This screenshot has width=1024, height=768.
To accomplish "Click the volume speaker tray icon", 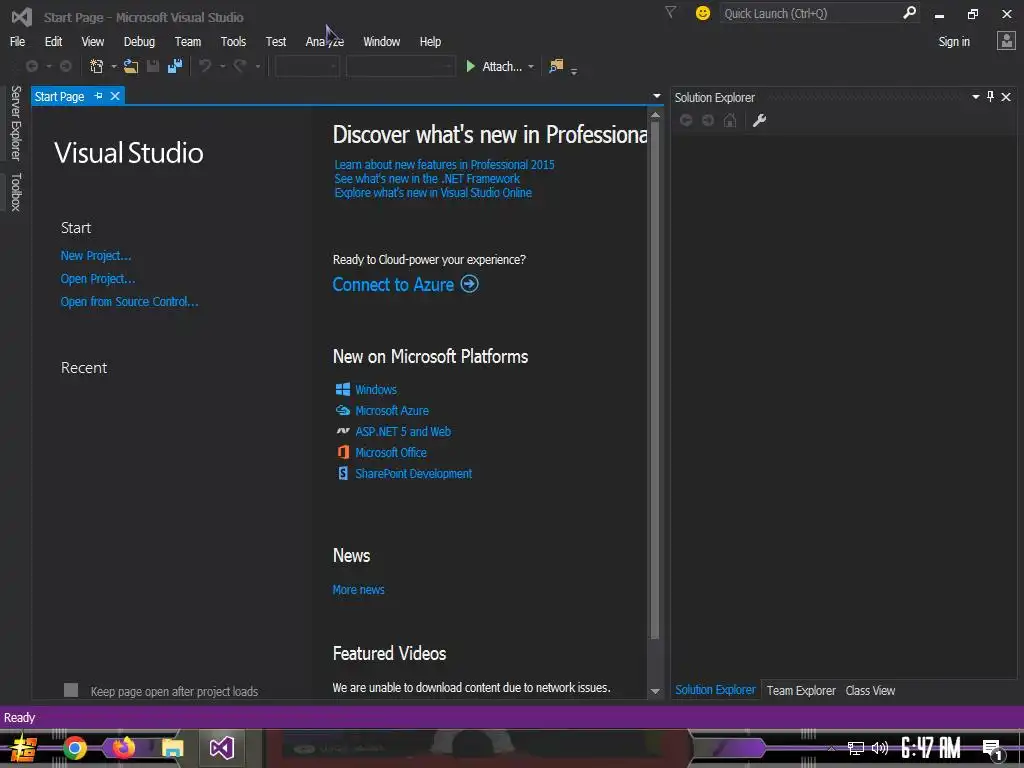I will coord(880,748).
